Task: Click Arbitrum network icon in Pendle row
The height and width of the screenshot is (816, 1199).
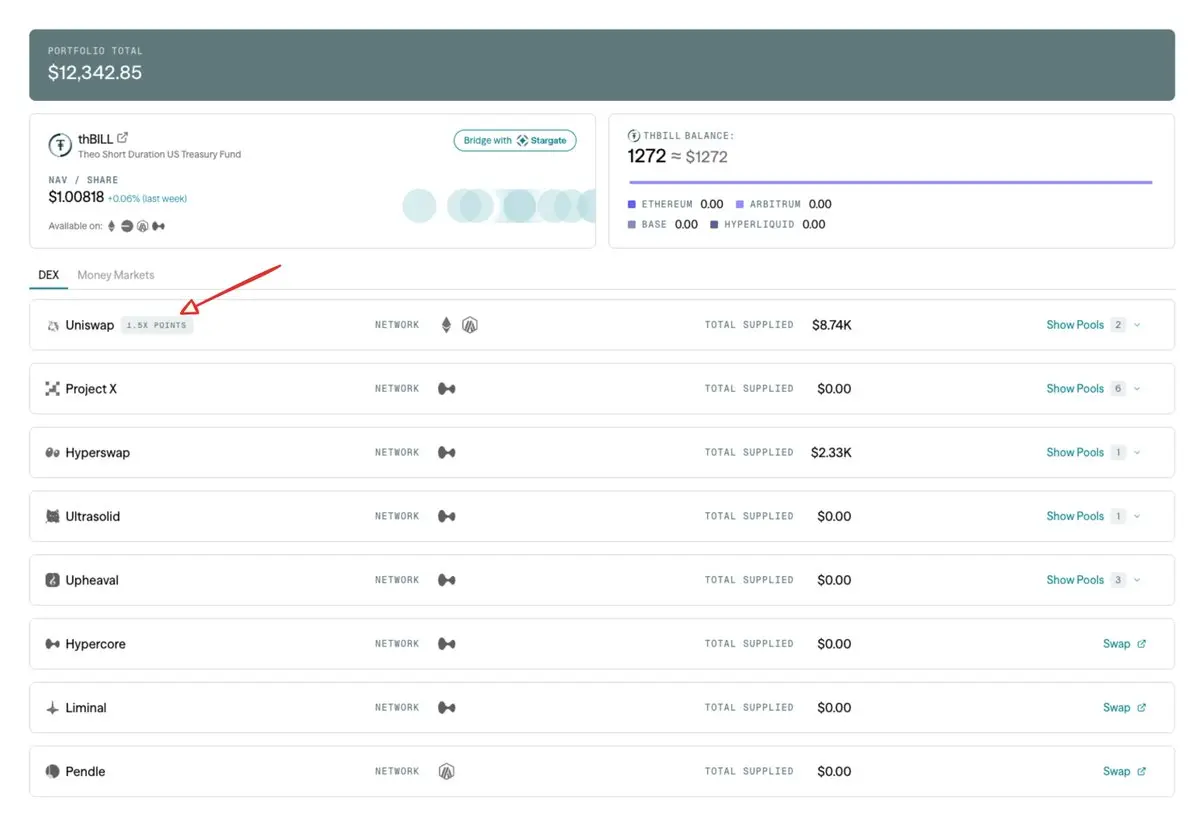Action: pyautogui.click(x=447, y=771)
